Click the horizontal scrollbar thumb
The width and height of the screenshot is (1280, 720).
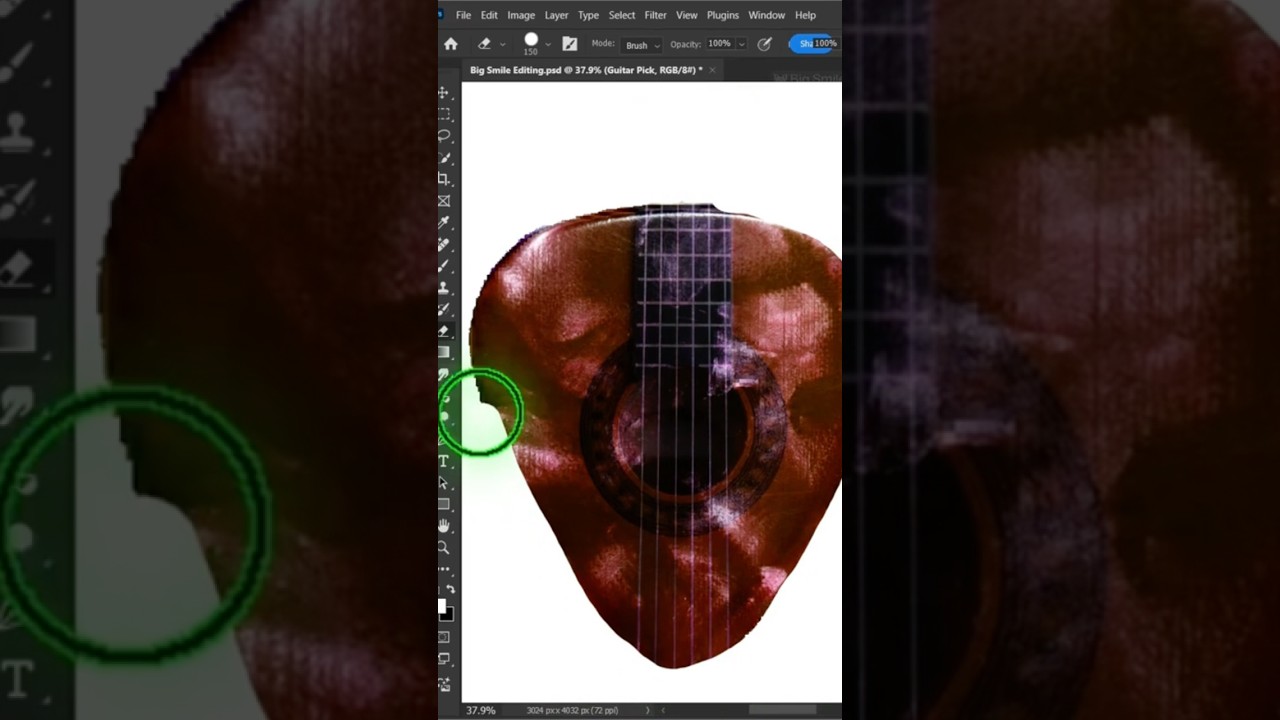pos(782,710)
